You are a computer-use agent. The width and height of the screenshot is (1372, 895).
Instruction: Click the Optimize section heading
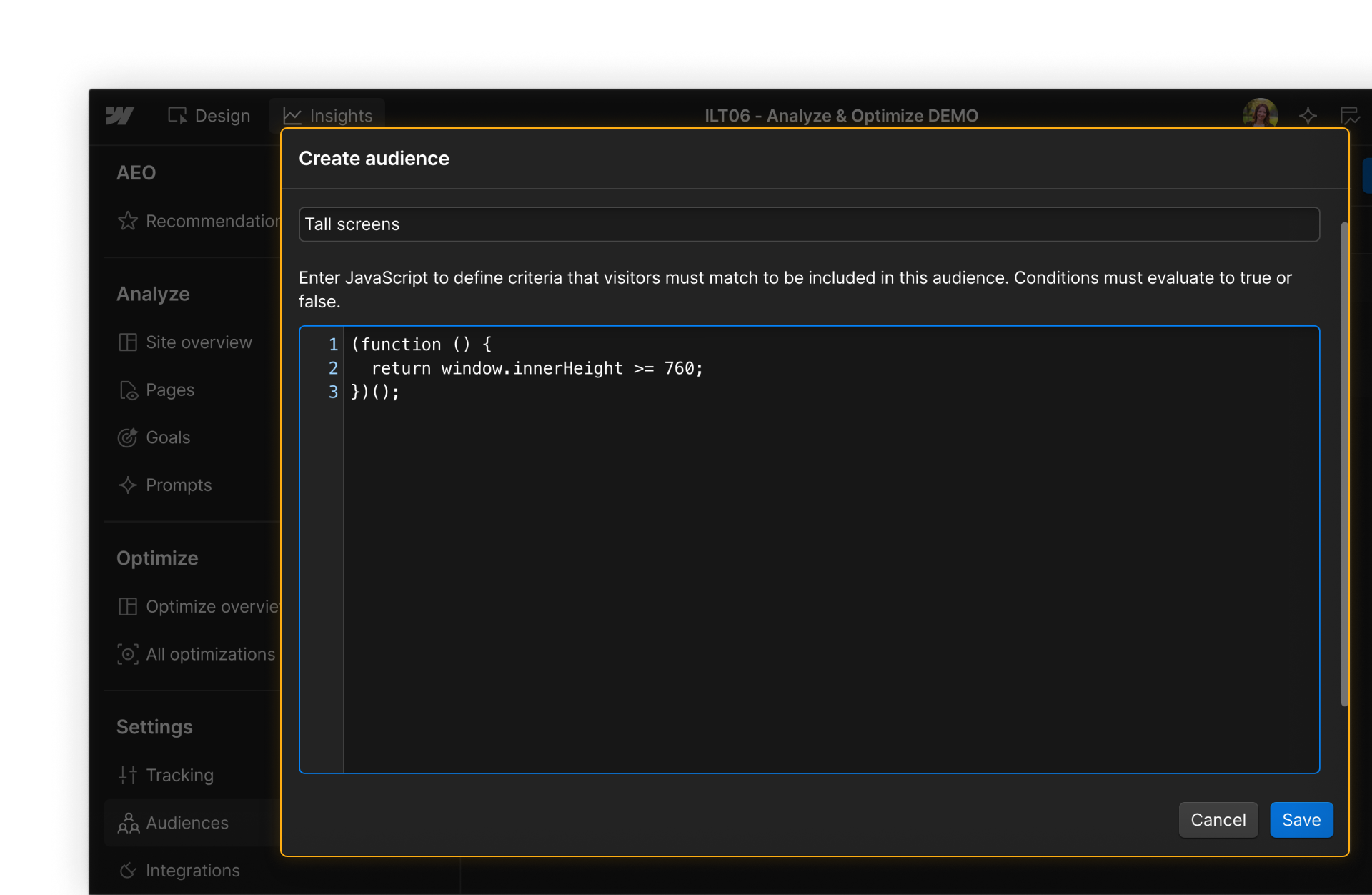click(157, 558)
